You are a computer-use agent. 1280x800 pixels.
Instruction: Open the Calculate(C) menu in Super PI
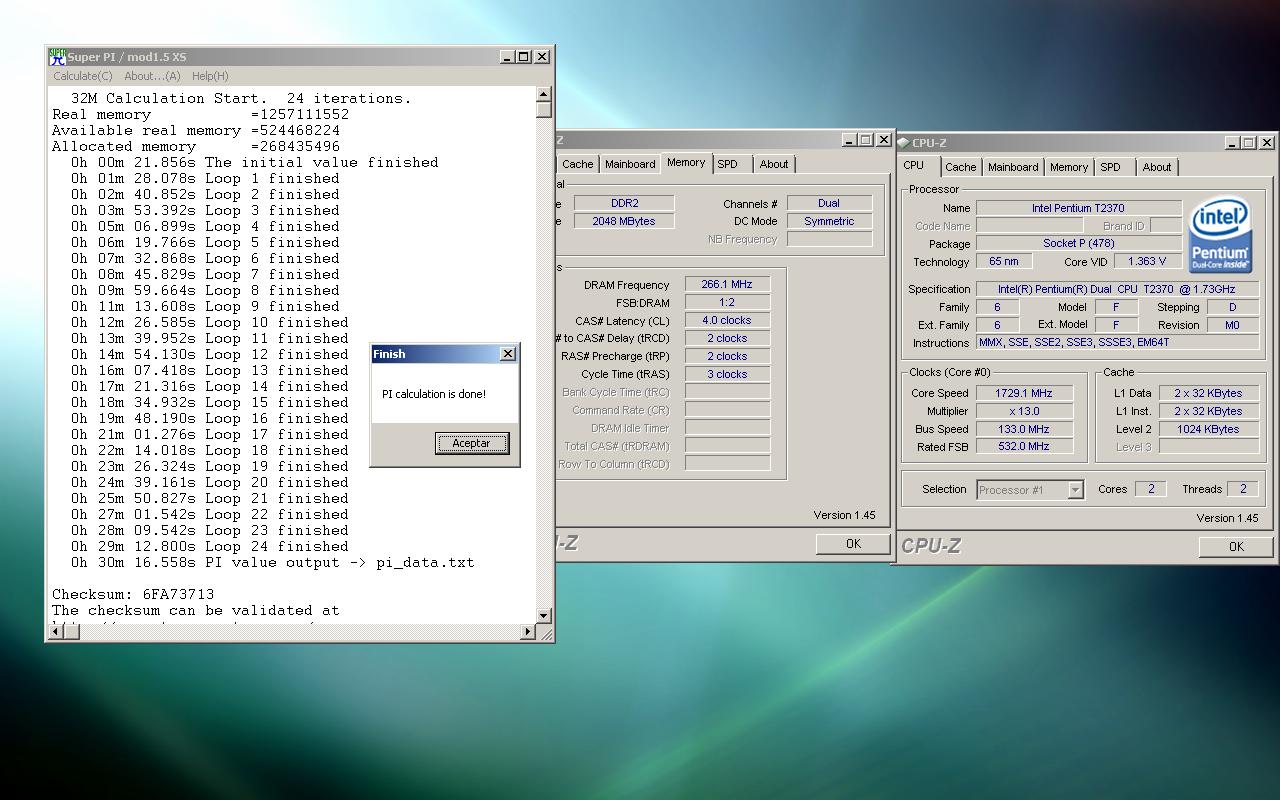82,76
